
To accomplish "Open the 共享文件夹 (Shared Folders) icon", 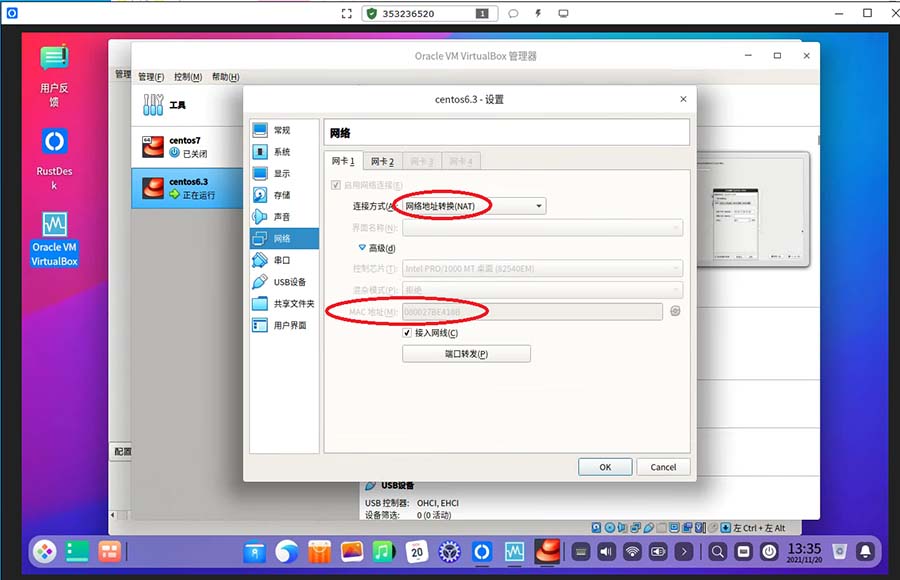I will (260, 303).
